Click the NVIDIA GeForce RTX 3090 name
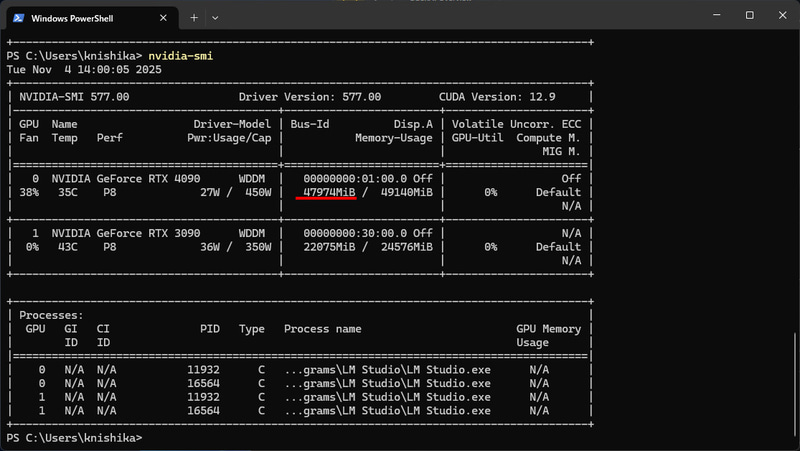800x451 pixels. (x=126, y=233)
